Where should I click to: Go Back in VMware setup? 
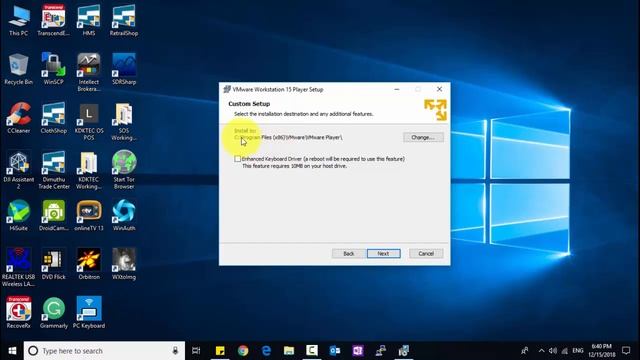pos(349,253)
